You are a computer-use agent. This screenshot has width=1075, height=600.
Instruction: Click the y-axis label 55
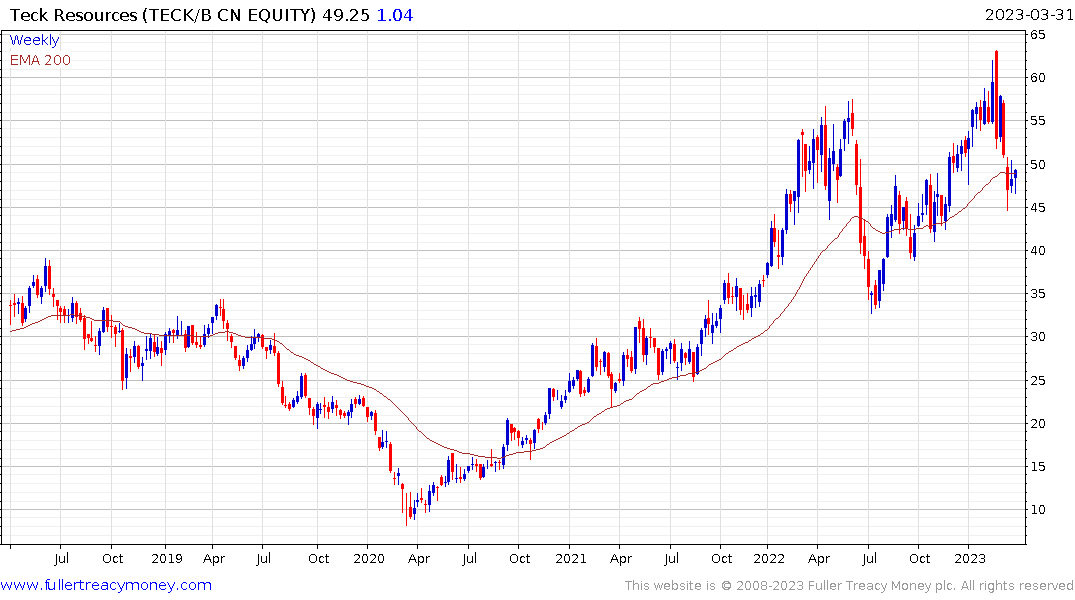coord(1037,121)
